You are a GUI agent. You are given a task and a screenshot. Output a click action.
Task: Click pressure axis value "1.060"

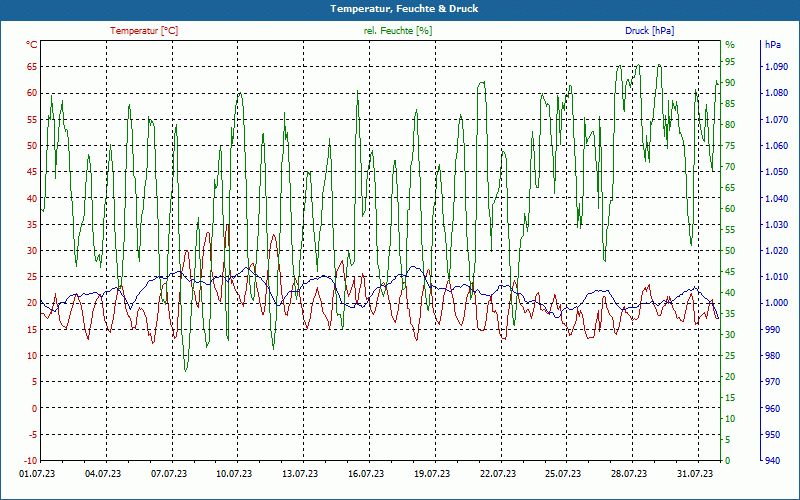(x=777, y=145)
